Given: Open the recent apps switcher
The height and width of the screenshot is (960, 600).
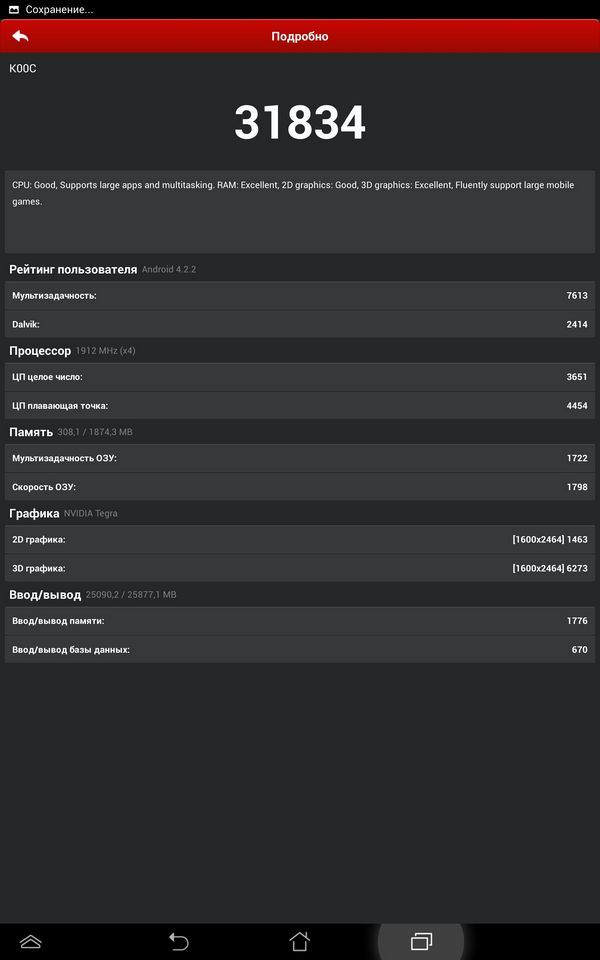Looking at the screenshot, I should pos(421,941).
